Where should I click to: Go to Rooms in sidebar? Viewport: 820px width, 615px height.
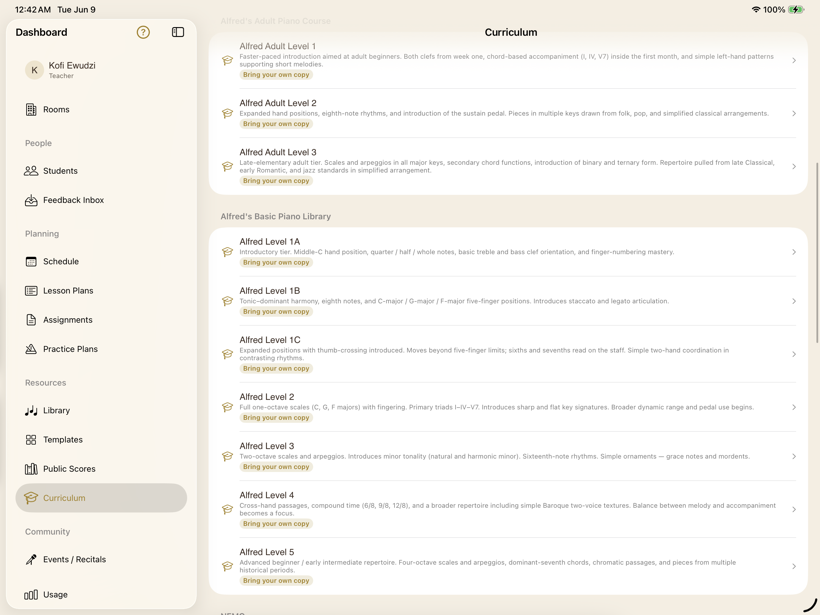click(101, 109)
